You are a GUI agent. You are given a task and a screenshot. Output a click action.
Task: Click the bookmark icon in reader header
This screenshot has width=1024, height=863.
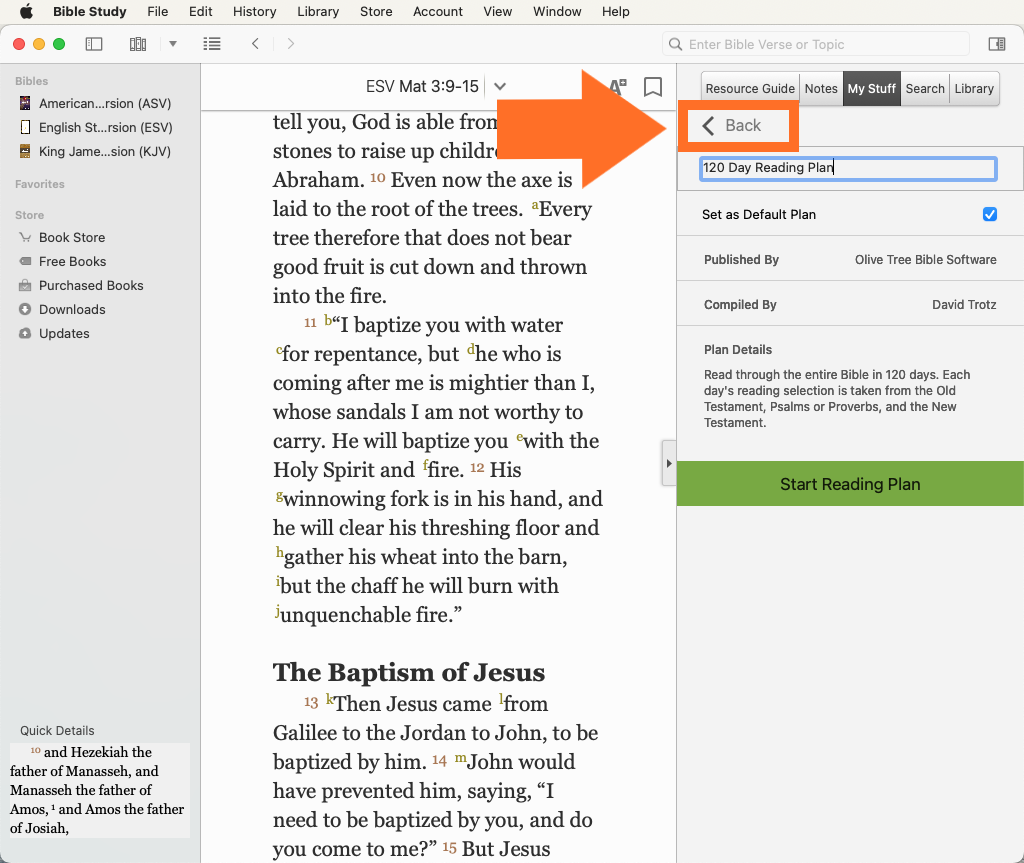(653, 87)
